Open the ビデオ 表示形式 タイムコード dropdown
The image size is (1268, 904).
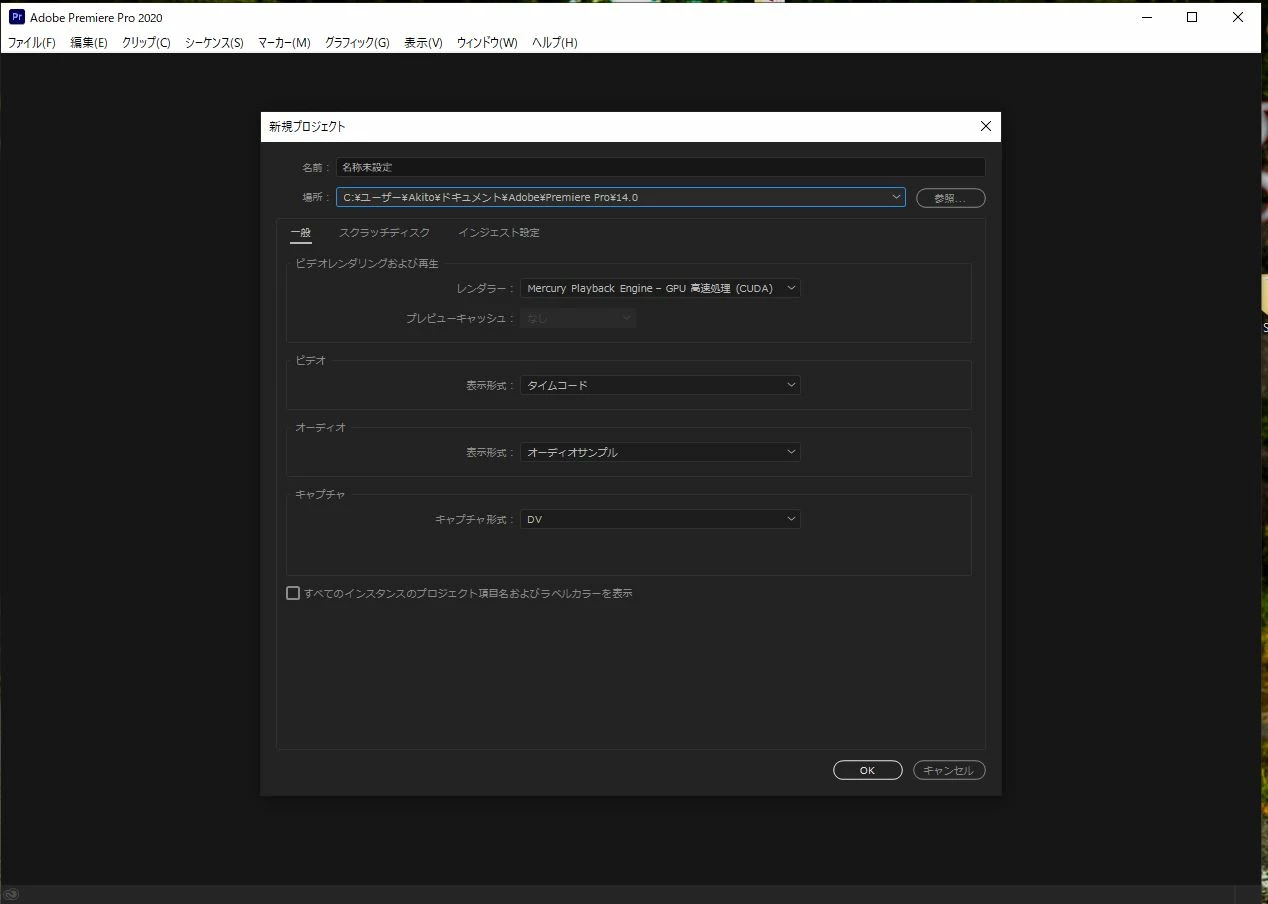coord(660,385)
